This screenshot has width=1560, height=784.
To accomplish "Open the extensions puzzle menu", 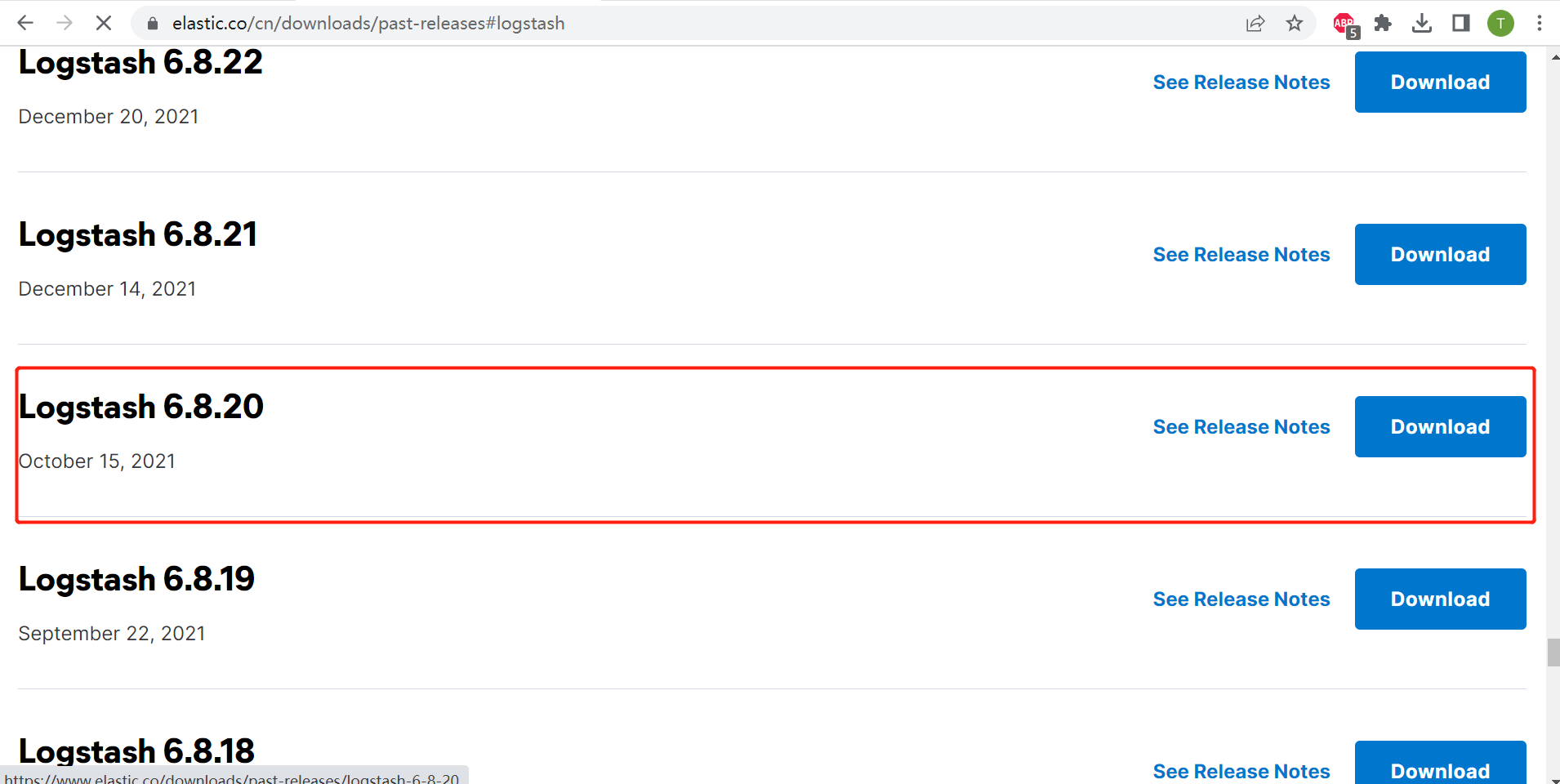I will 1383,23.
